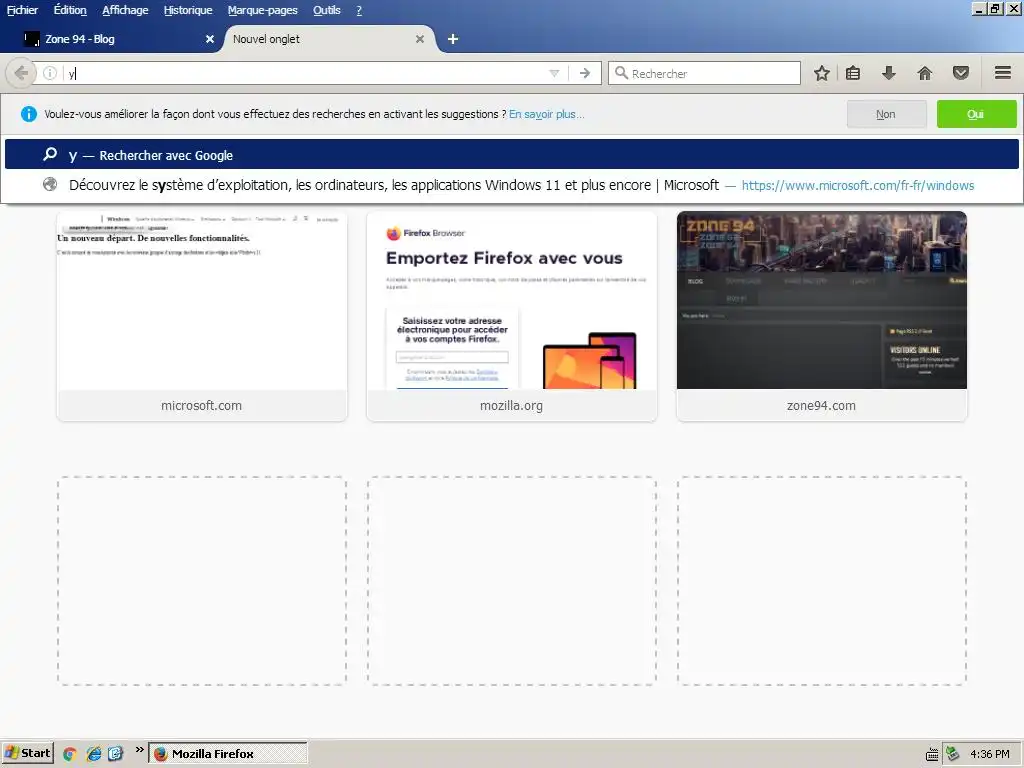Viewport: 1024px width, 768px height.
Task: Select 'y — Rechercher avec Google' suggestion
Action: coord(511,155)
